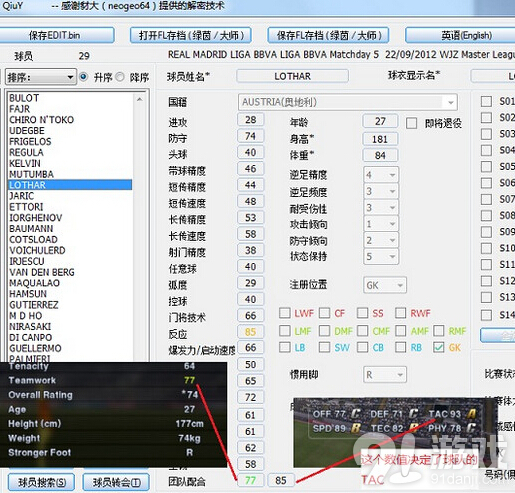Toggle DMF position checkbox
515x493 pixels.
[324, 331]
